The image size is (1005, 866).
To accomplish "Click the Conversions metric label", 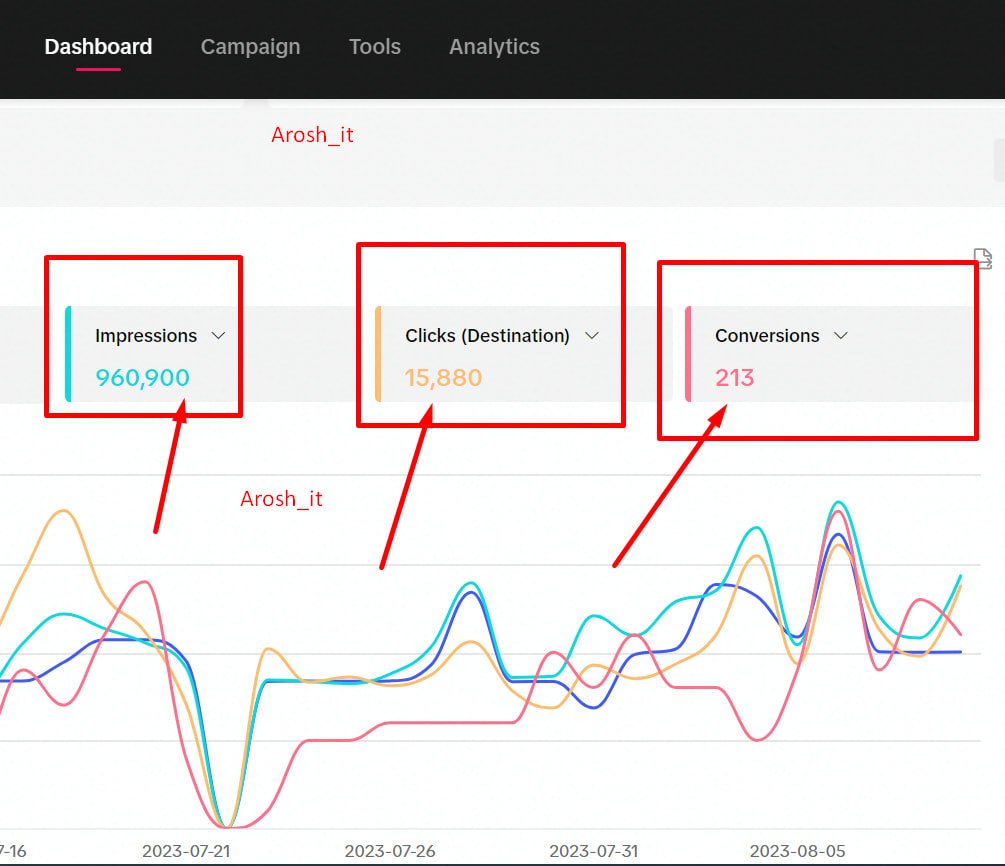I will tap(767, 336).
